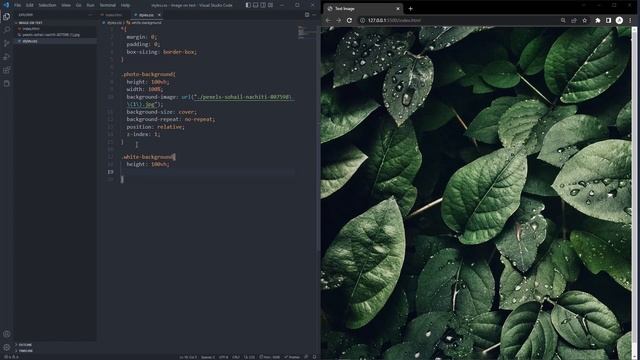Open the File menu in VS Code
Viewport: 640px width, 360px height.
(x=18, y=5)
